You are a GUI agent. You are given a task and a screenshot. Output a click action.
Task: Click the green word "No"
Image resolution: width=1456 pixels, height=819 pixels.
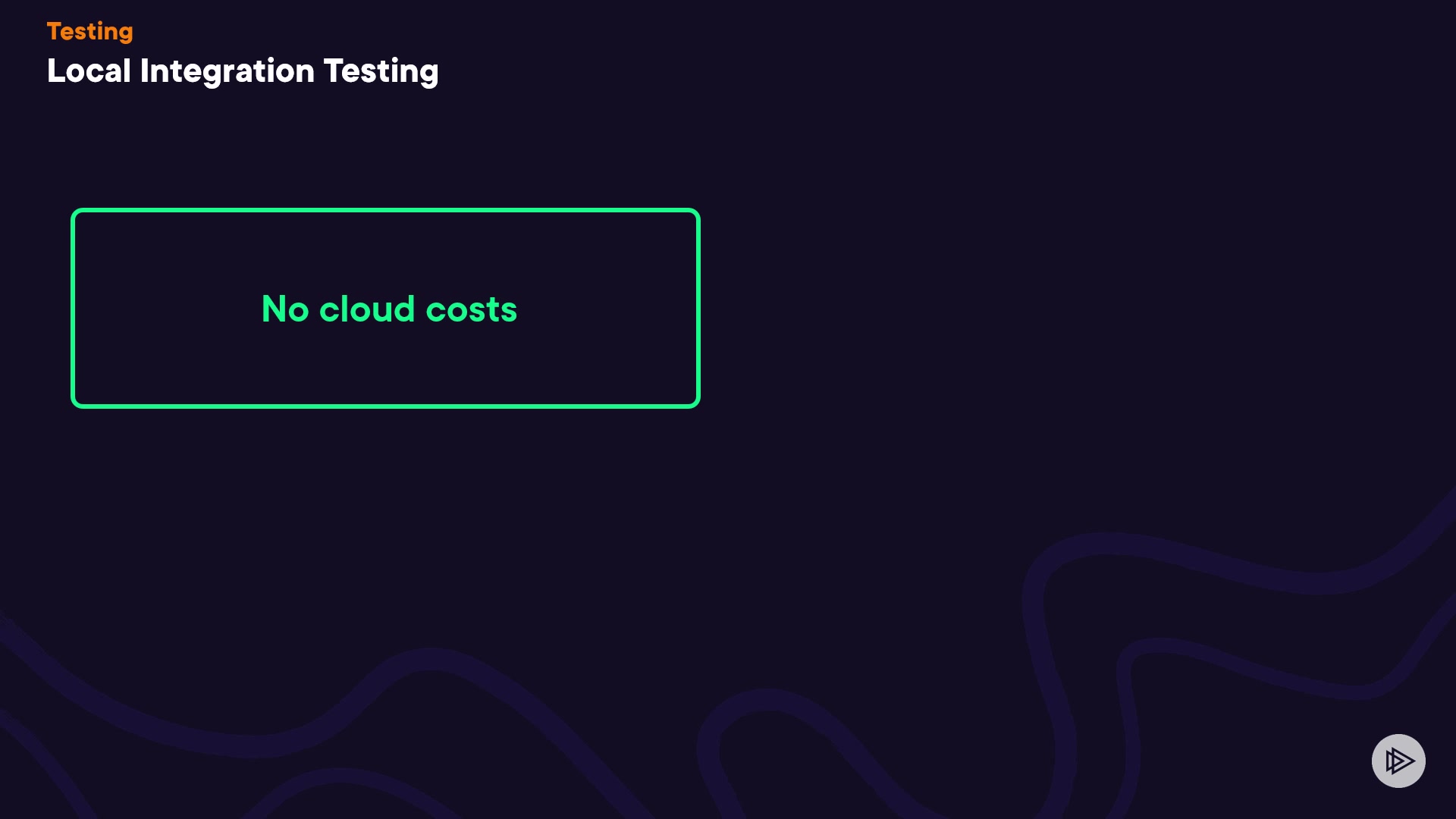point(285,309)
